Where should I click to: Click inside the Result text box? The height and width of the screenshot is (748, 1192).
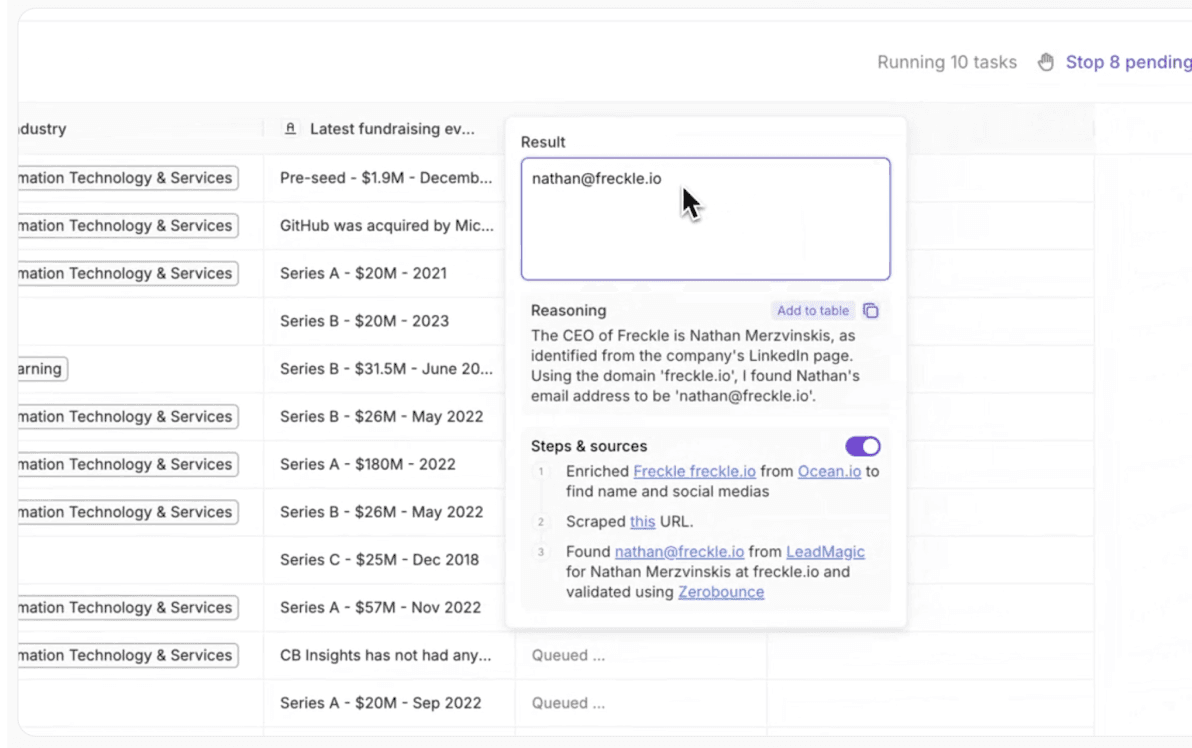coord(705,219)
